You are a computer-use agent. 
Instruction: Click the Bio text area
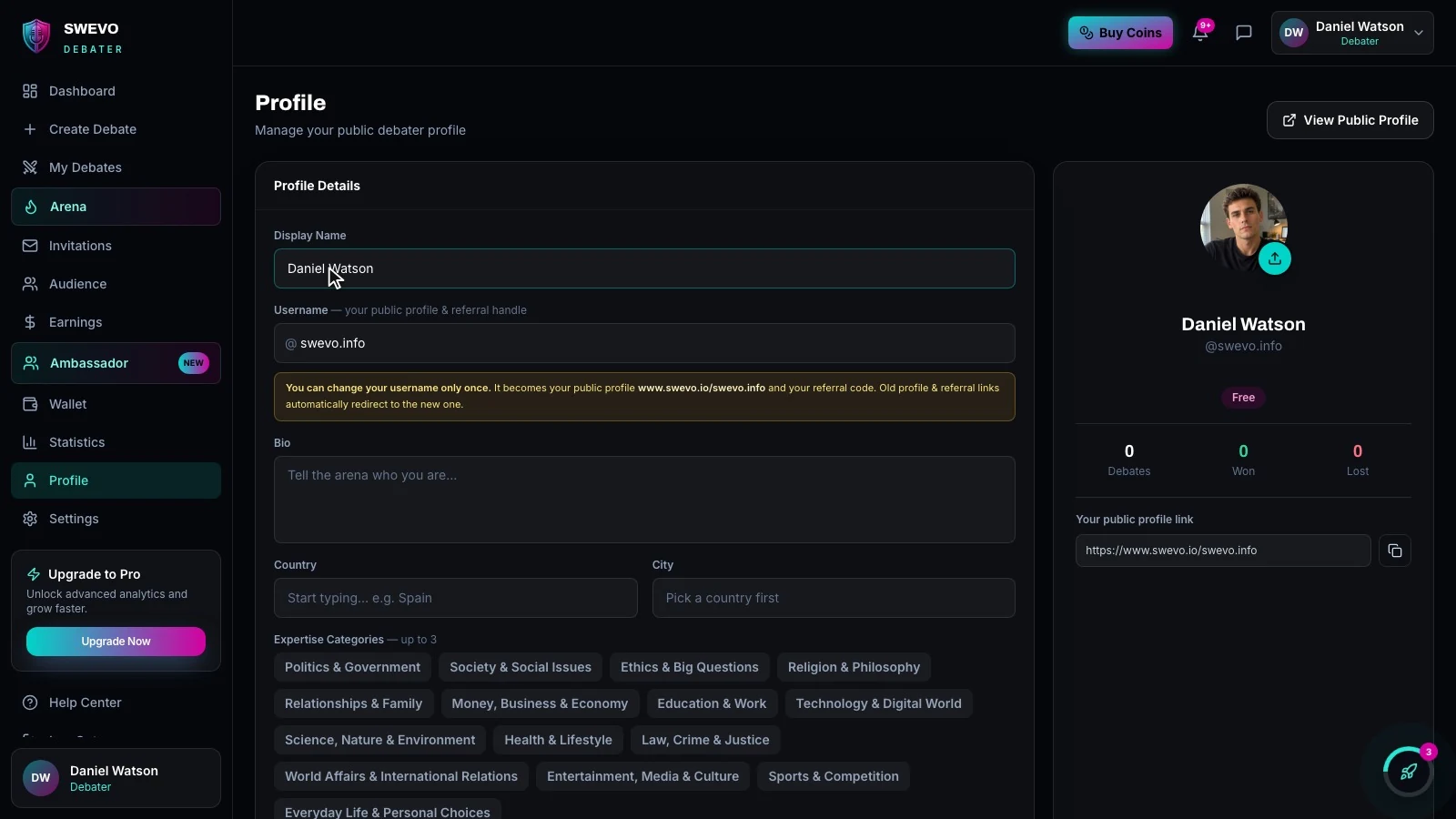pyautogui.click(x=644, y=500)
